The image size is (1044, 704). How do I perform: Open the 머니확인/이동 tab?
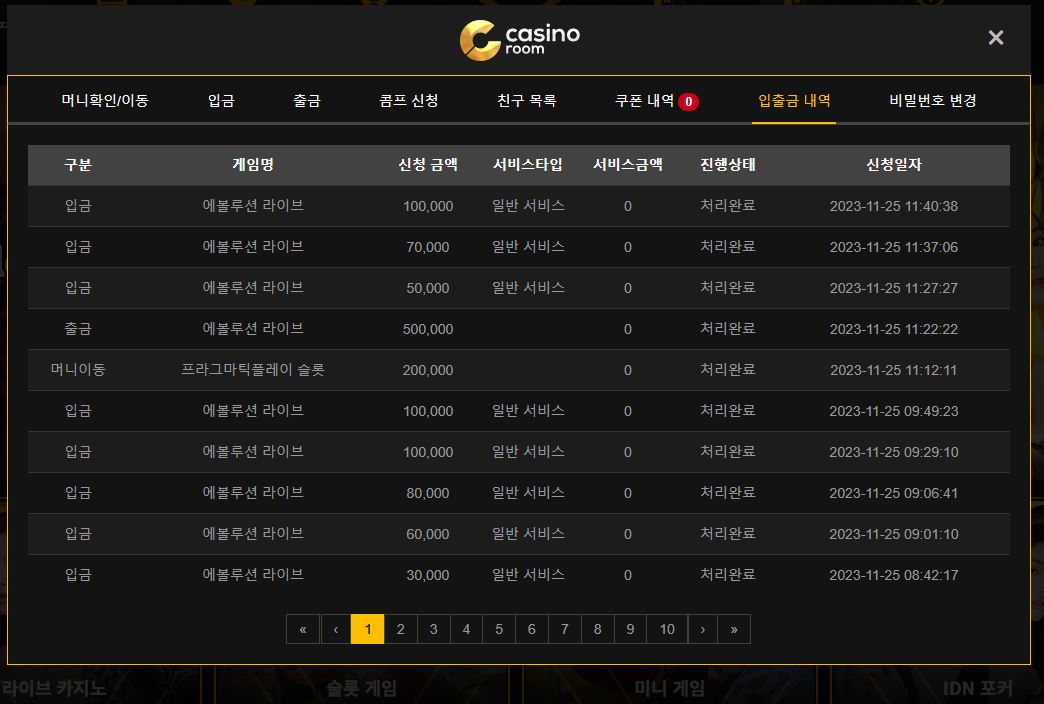(x=105, y=101)
